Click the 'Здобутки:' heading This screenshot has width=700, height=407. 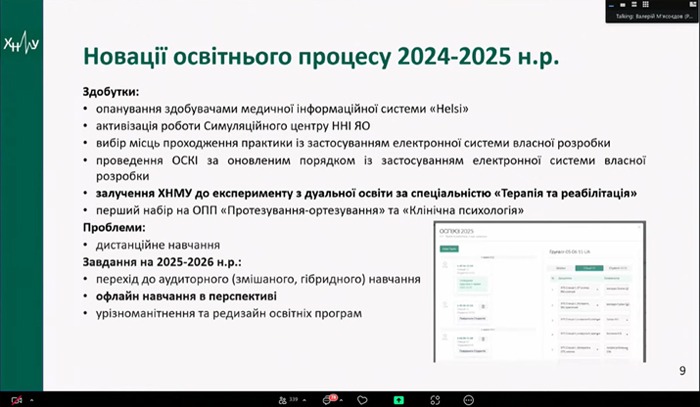(111, 92)
